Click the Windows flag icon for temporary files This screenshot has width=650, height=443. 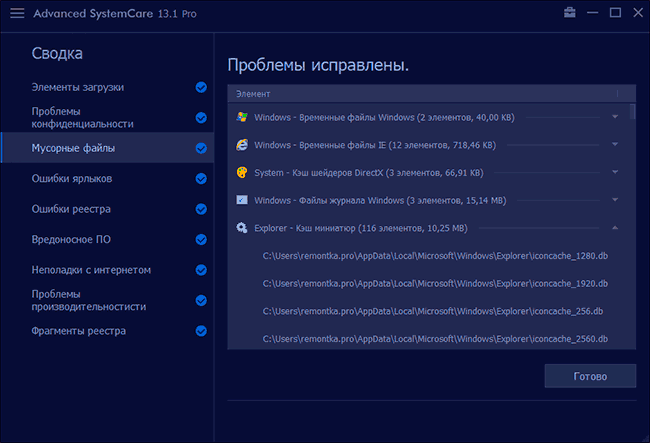[x=242, y=117]
